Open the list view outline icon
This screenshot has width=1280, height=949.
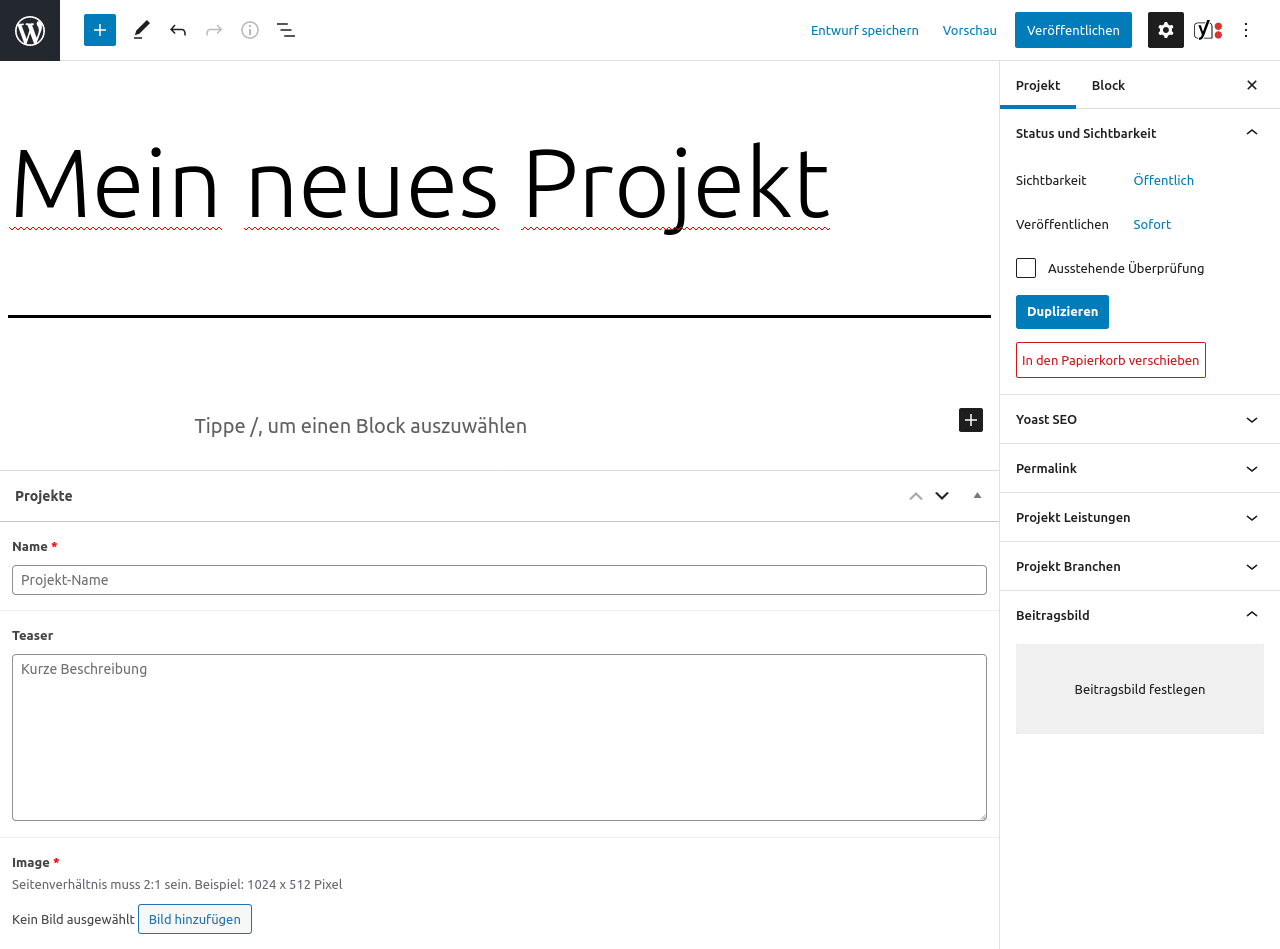pyautogui.click(x=286, y=30)
